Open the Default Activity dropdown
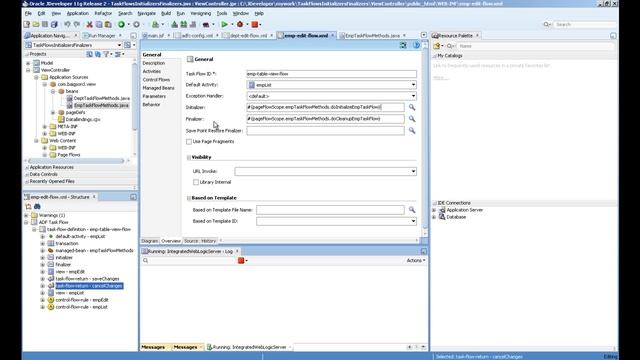The height and width of the screenshot is (360, 640). point(413,85)
